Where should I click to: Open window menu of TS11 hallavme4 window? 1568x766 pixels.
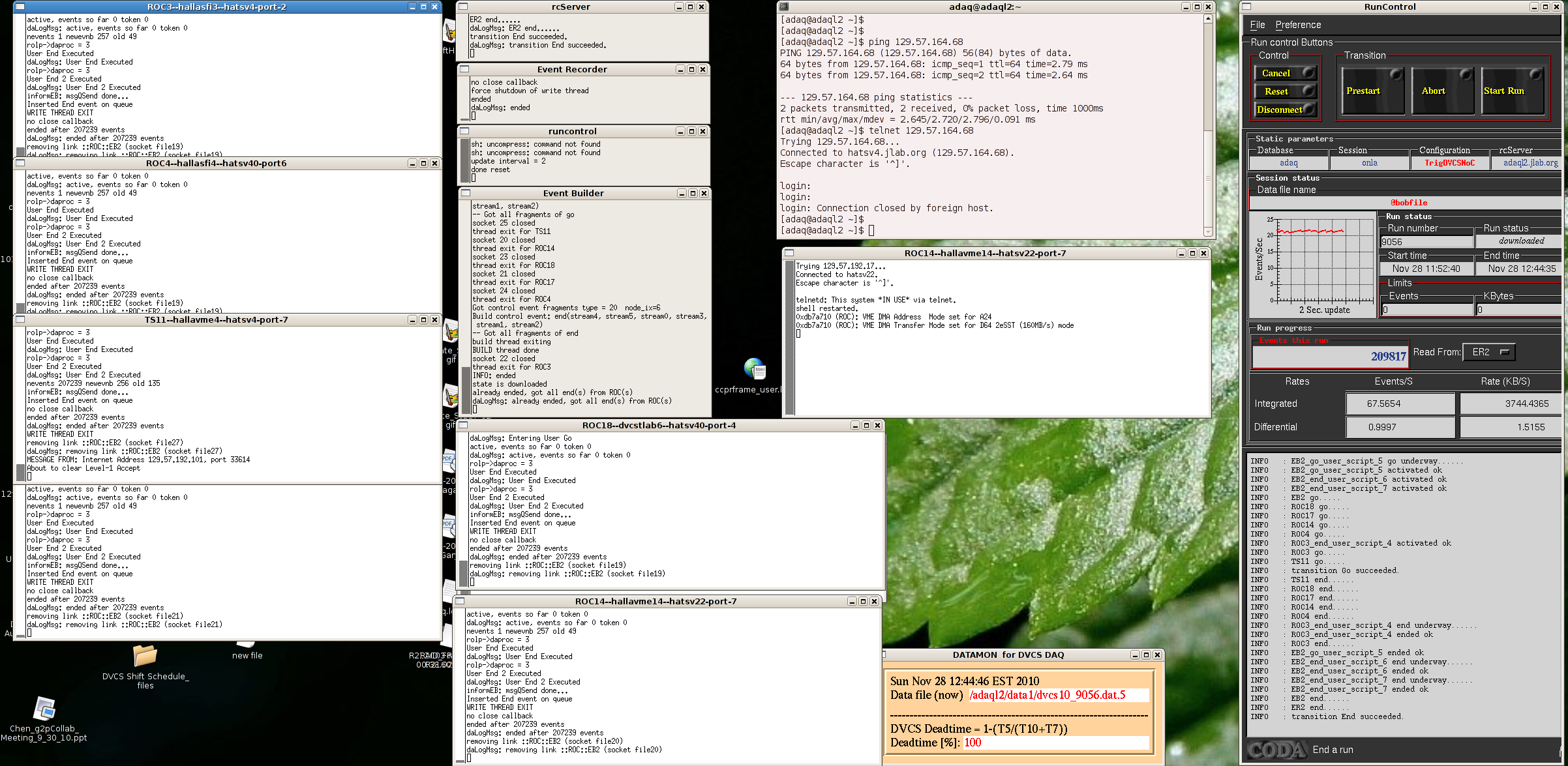[20, 319]
